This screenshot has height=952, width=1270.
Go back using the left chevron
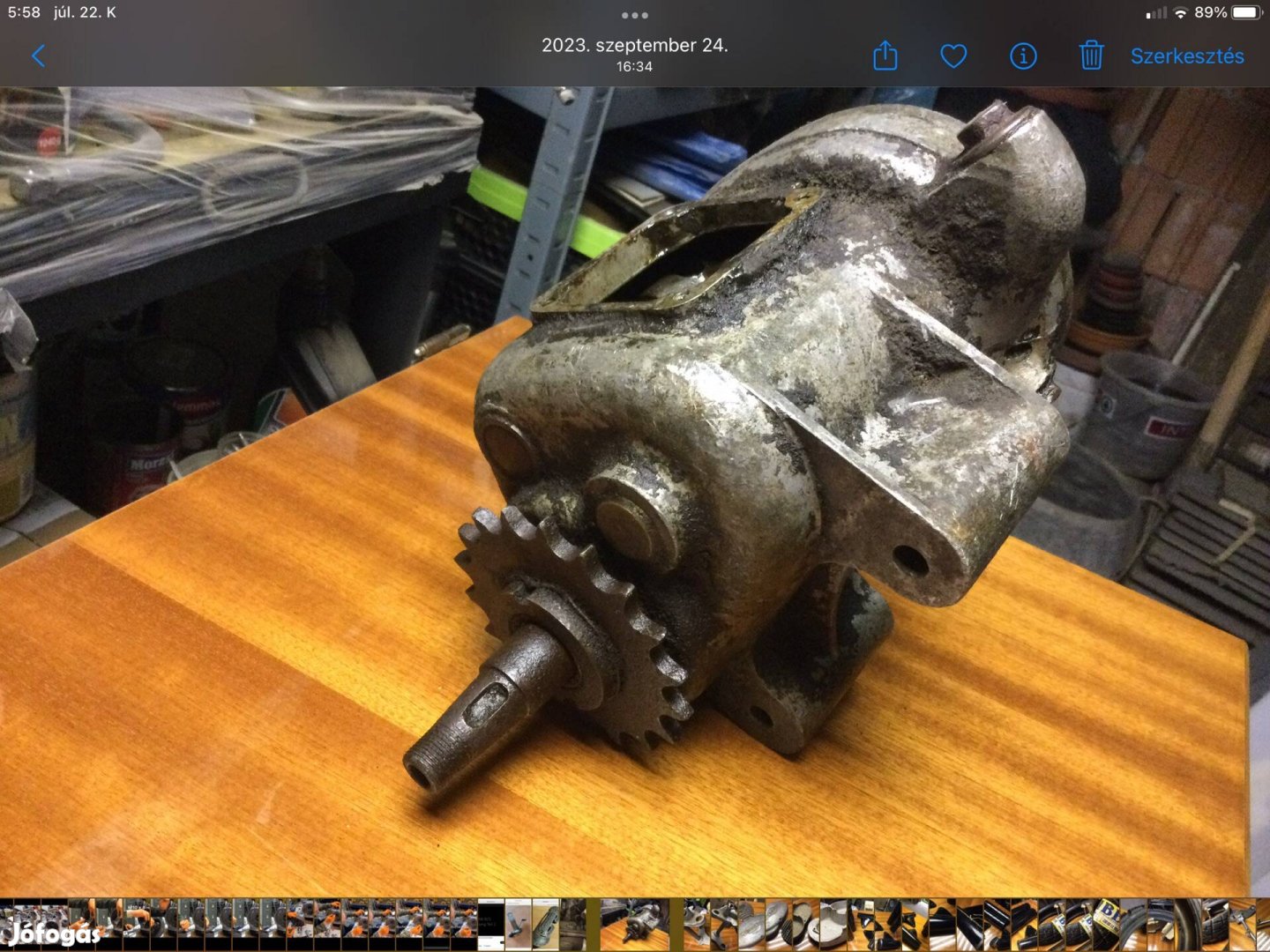38,56
